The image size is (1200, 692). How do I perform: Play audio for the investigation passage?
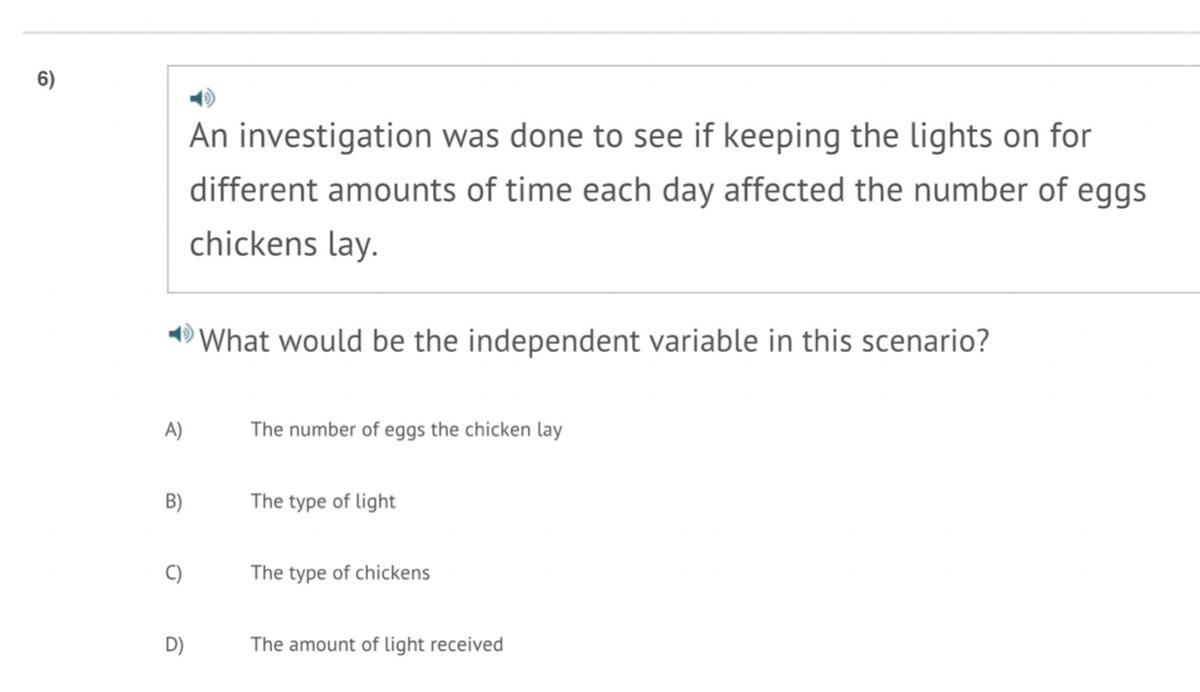click(x=203, y=98)
